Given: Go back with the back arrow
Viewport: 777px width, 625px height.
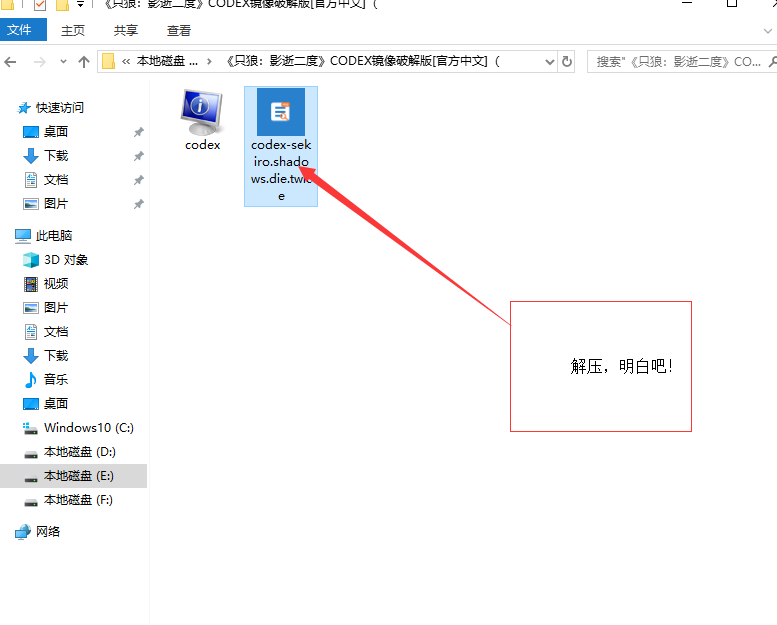Looking at the screenshot, I should coord(10,62).
